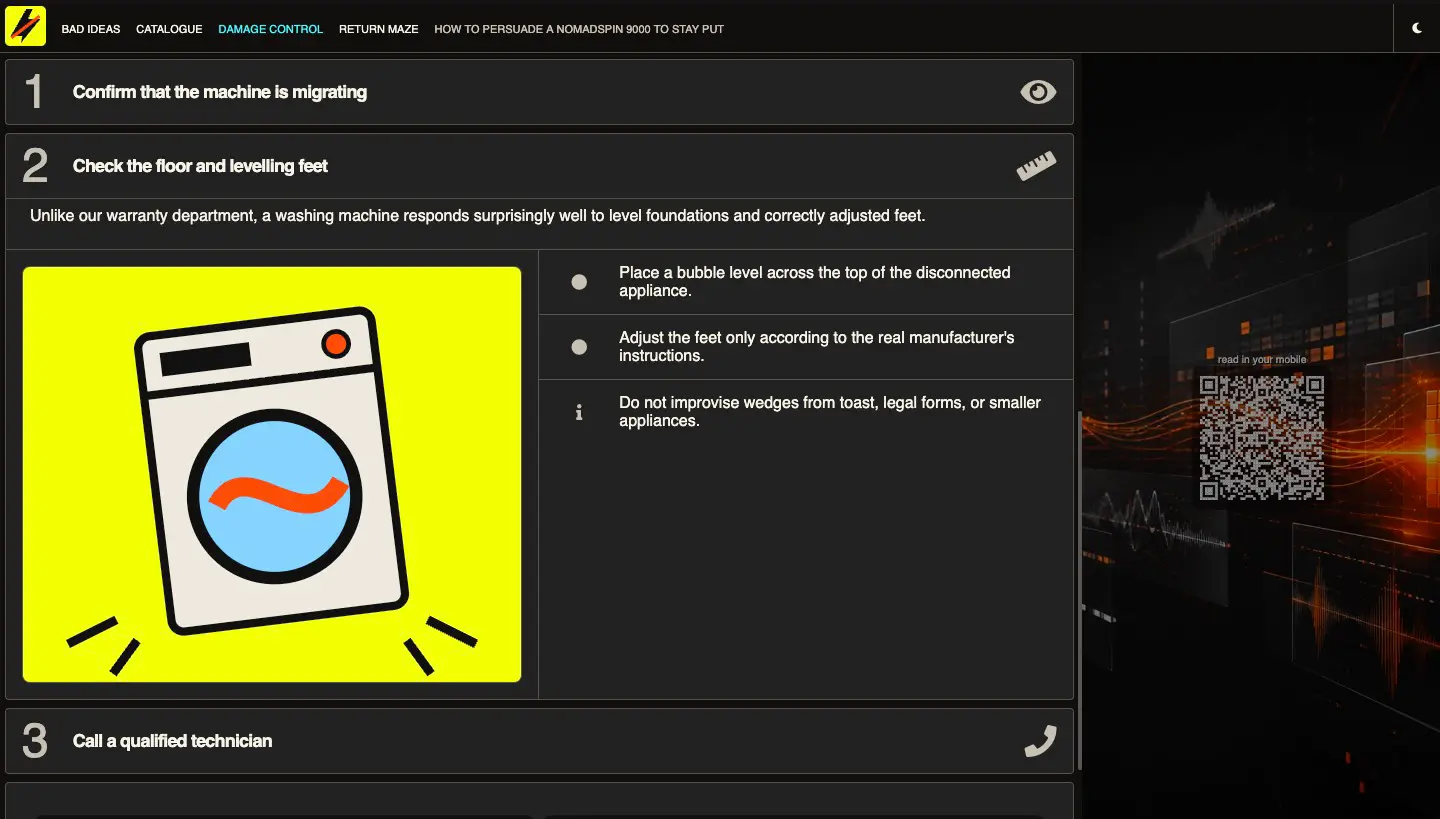Expand step 3 Call a qualified technician

(539, 741)
